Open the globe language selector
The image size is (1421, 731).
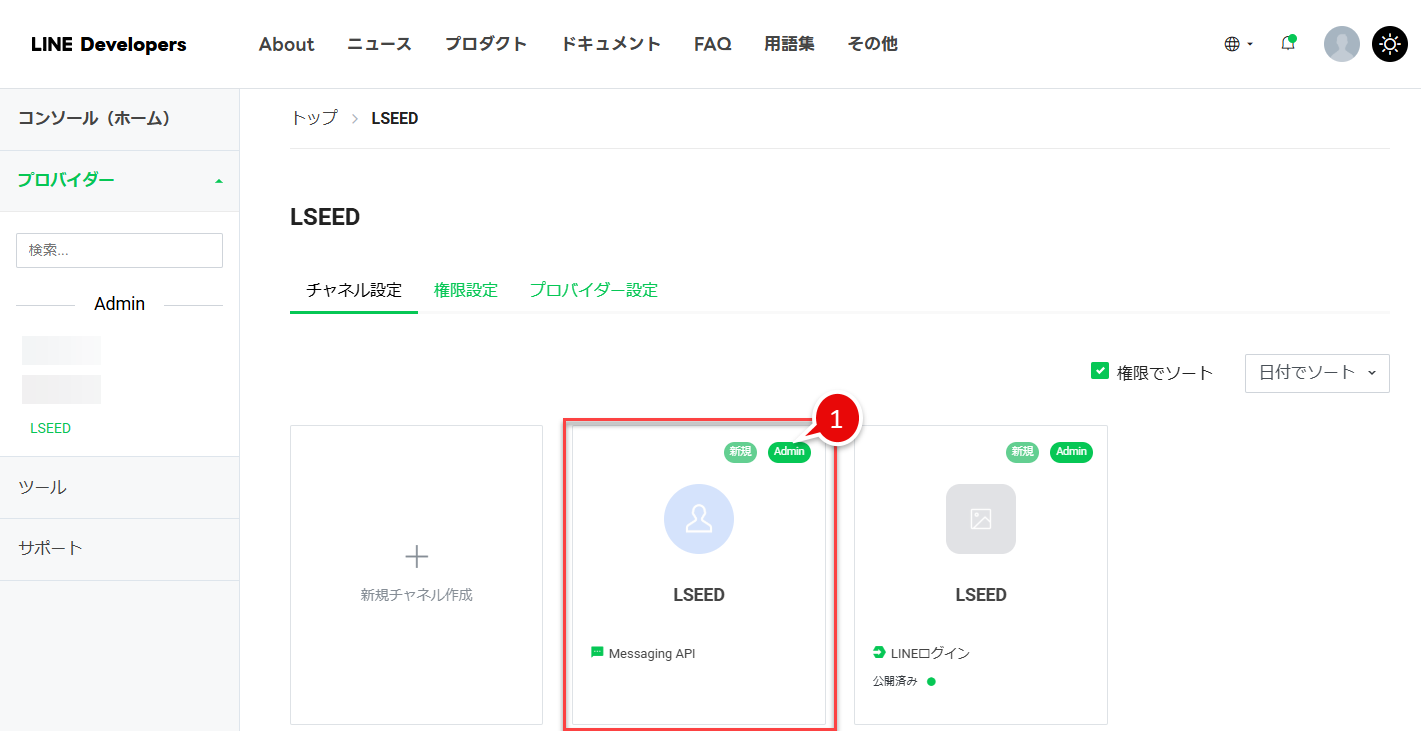click(x=1237, y=44)
